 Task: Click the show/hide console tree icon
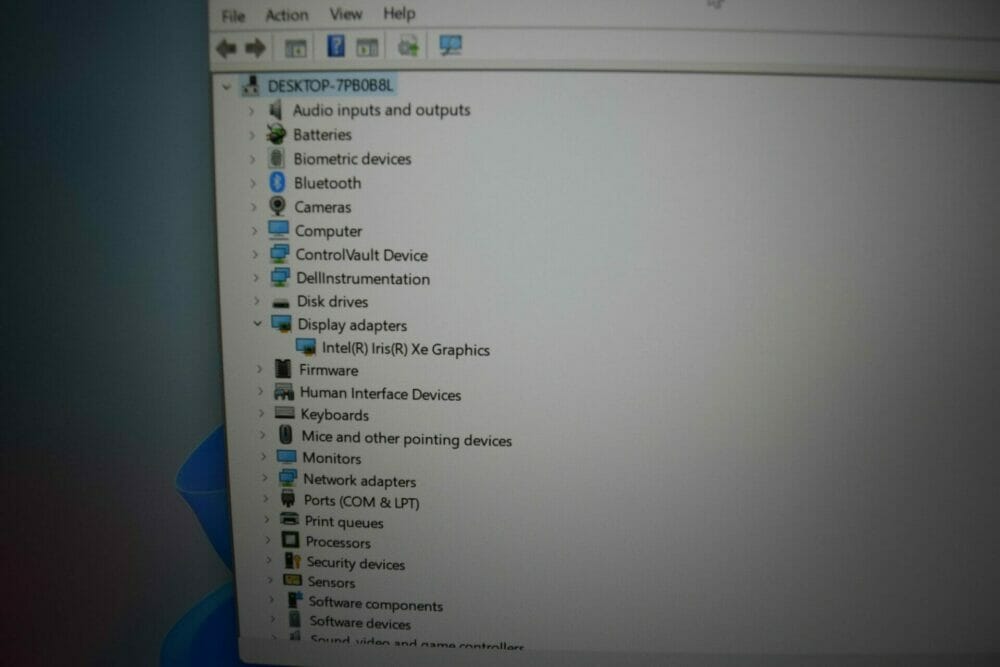(x=295, y=48)
